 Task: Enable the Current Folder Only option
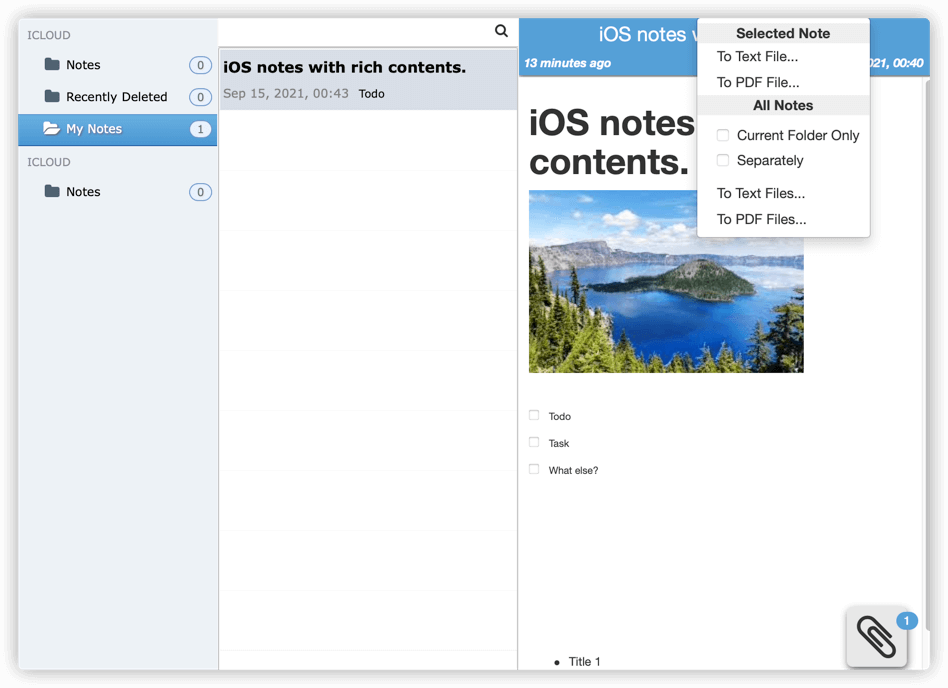point(723,135)
